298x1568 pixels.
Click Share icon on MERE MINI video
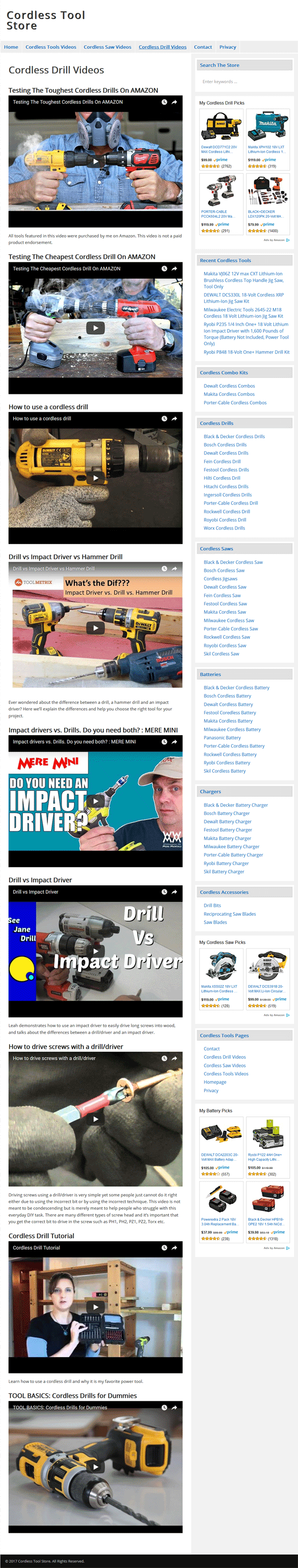(x=174, y=742)
